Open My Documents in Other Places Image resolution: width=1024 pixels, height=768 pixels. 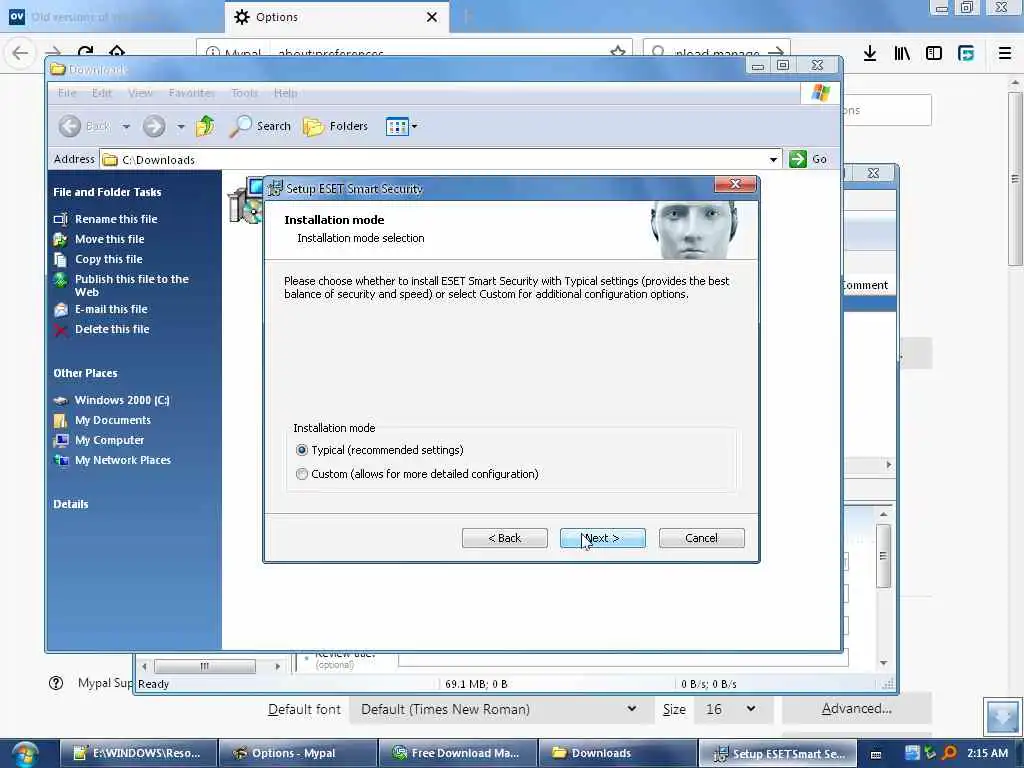[x=112, y=420]
